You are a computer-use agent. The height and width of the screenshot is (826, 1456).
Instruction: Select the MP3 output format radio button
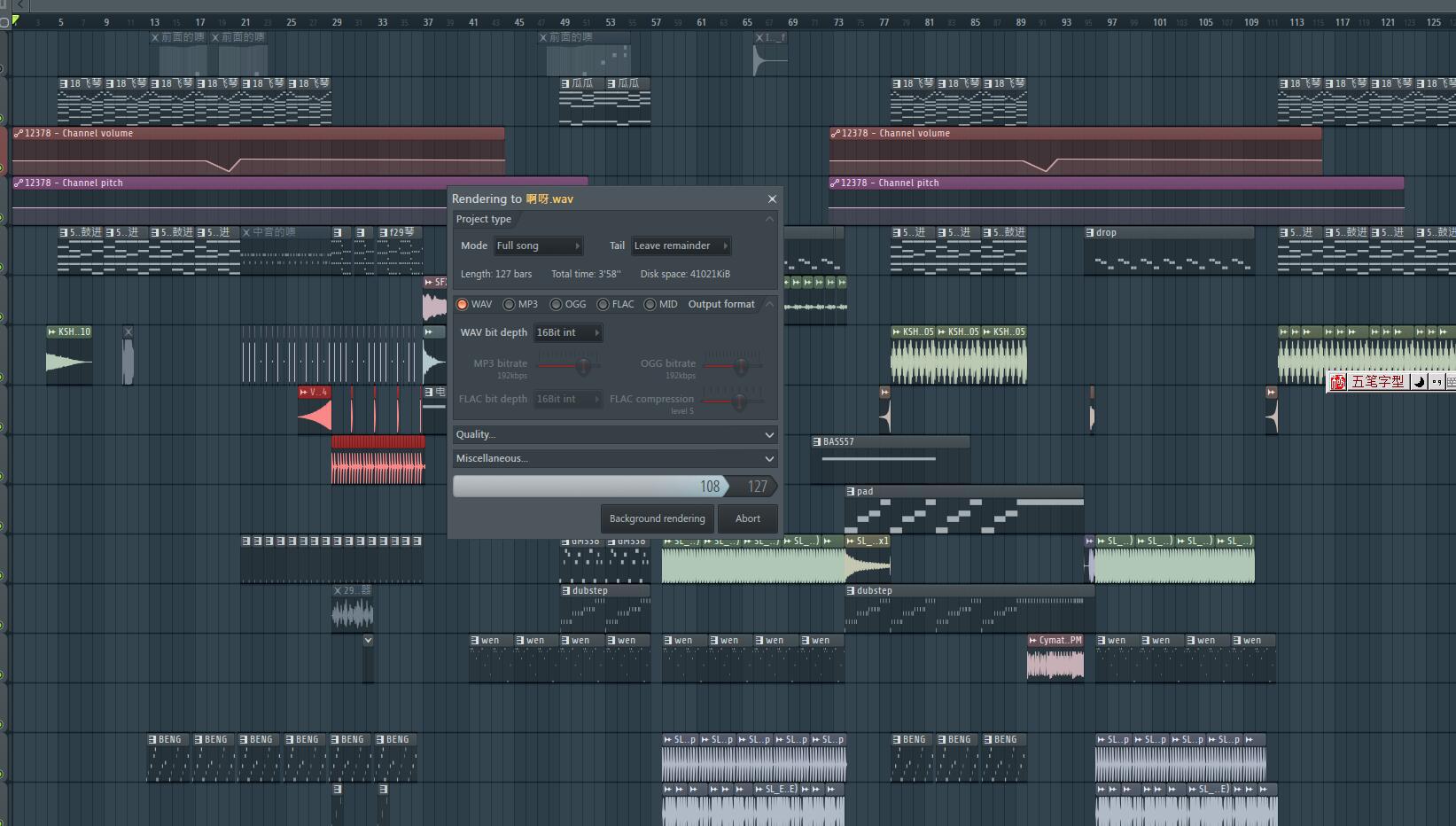pyautogui.click(x=509, y=304)
